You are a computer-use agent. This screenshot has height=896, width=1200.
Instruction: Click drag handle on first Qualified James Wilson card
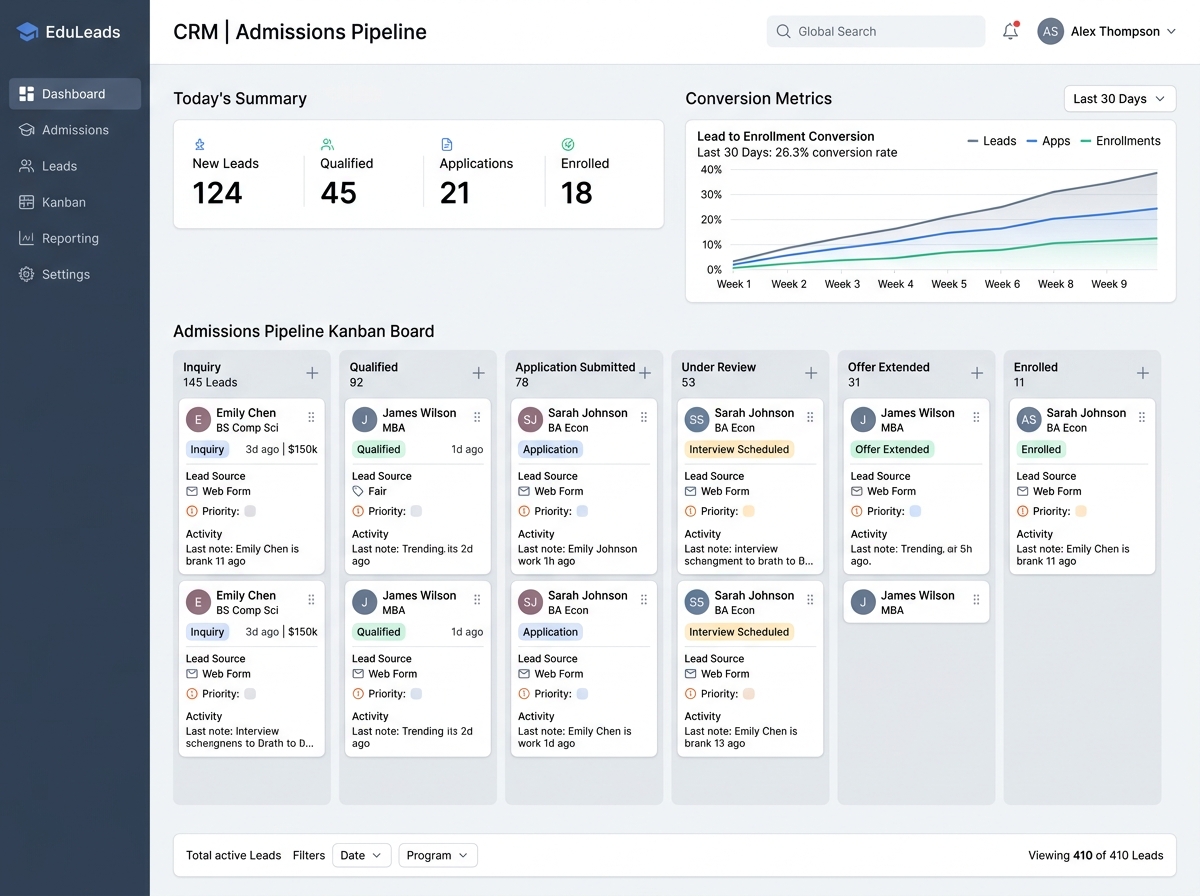[477, 417]
